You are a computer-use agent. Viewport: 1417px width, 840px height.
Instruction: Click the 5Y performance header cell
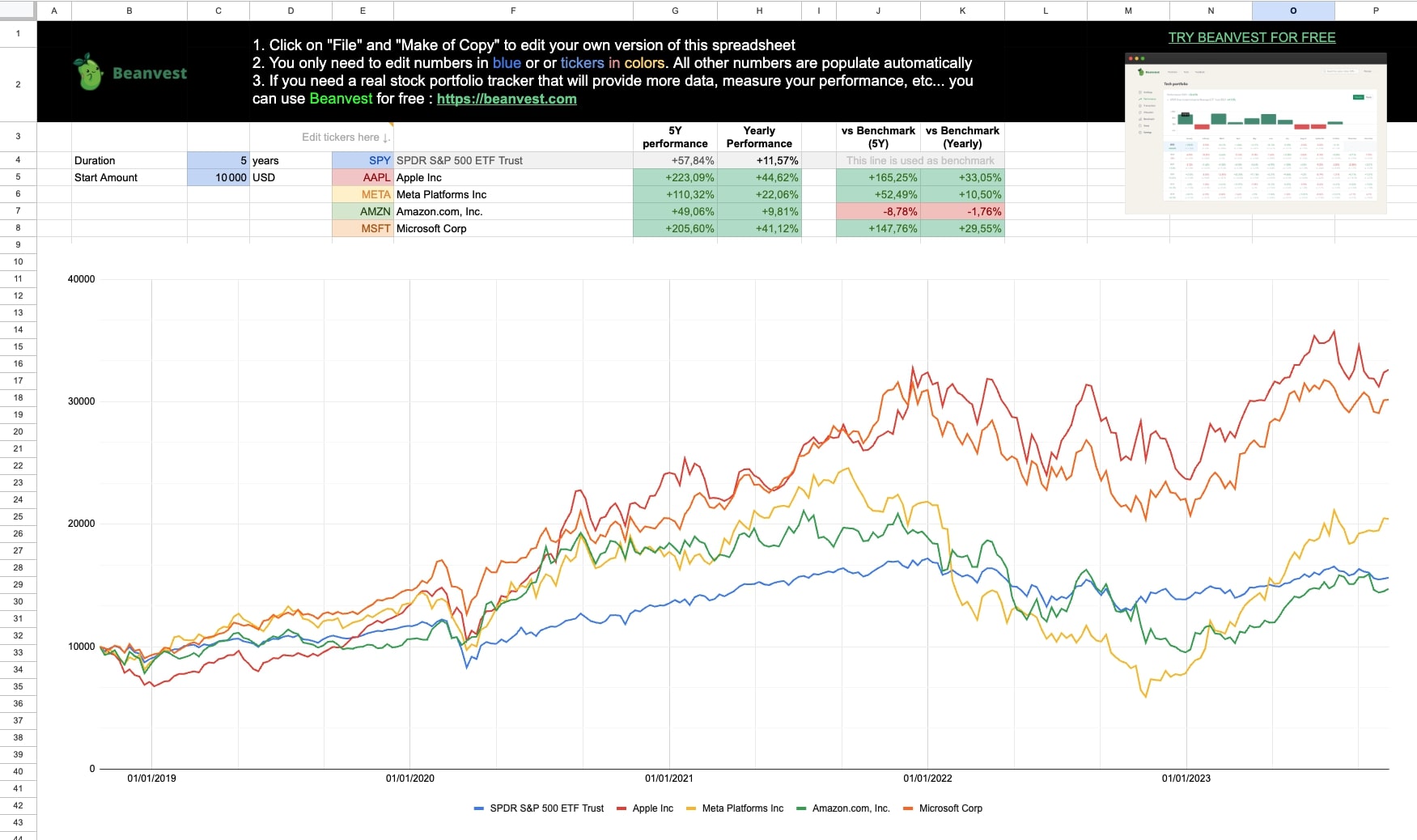675,137
